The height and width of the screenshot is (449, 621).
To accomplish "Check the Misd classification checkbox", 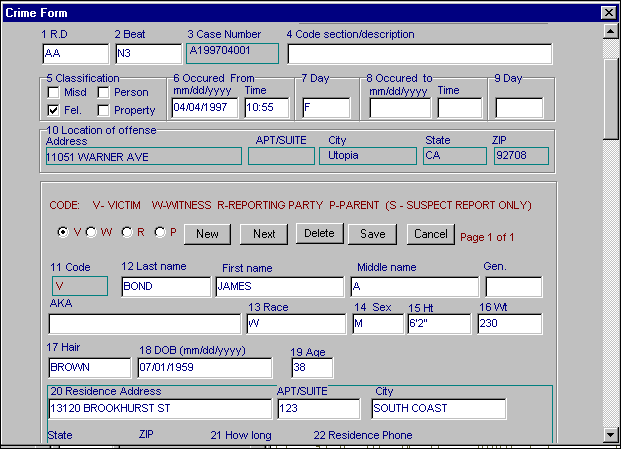I will pyautogui.click(x=53, y=93).
